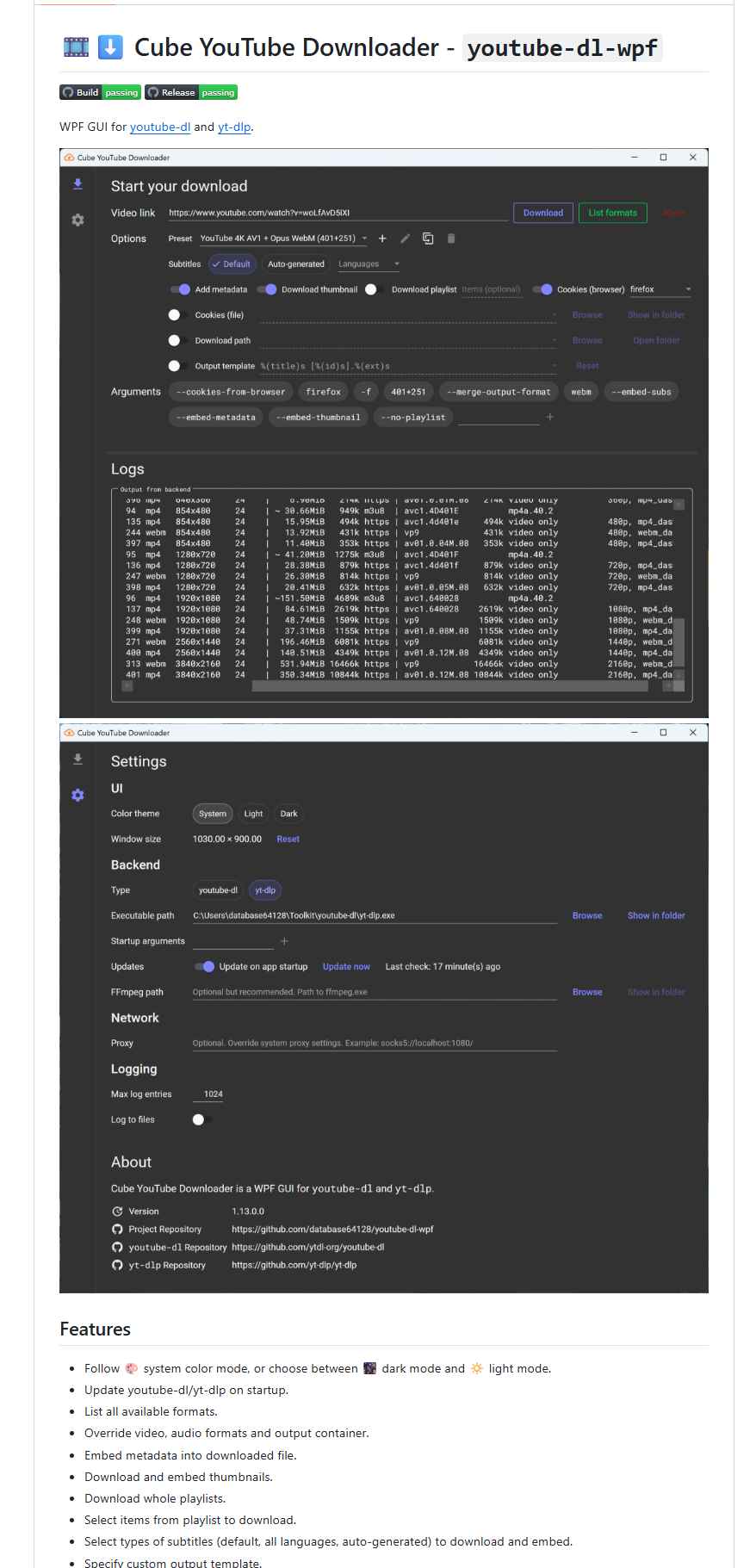
Task: Delete preset with trash icon
Action: pos(450,239)
